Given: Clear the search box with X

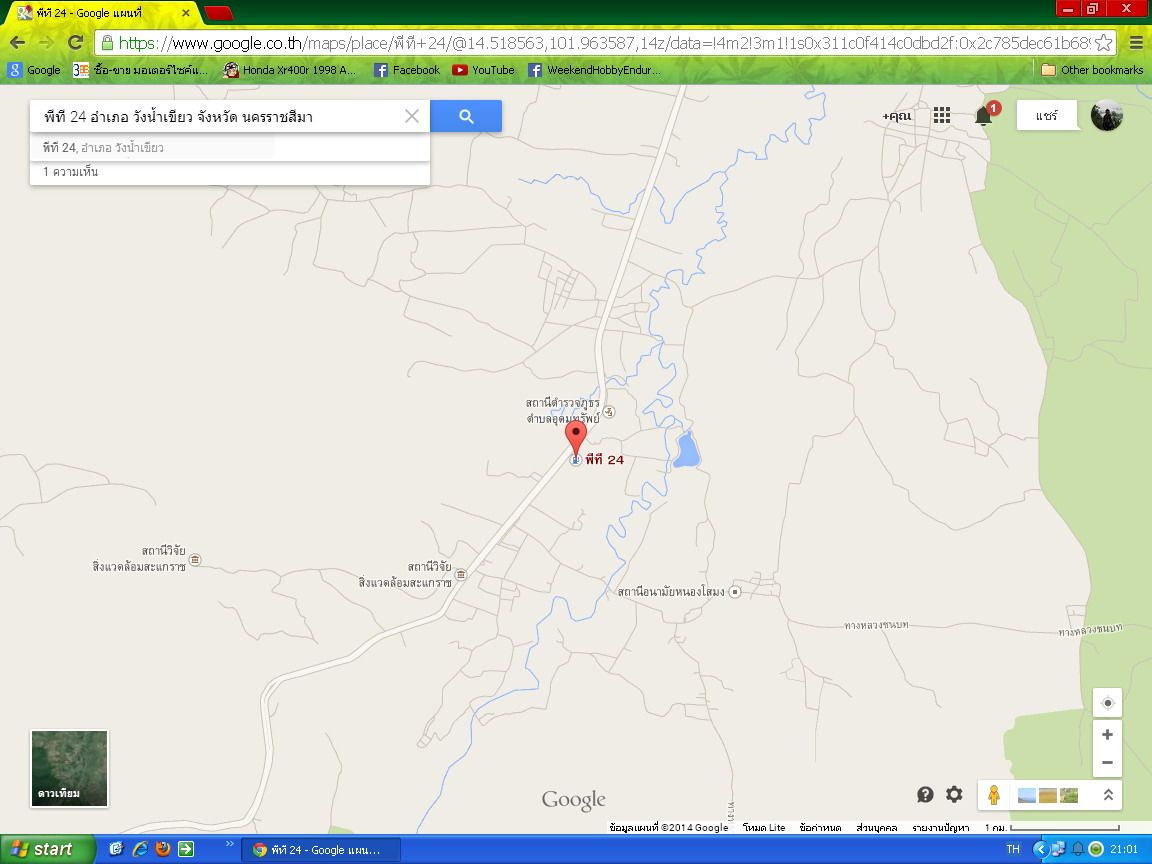Looking at the screenshot, I should click(x=411, y=117).
